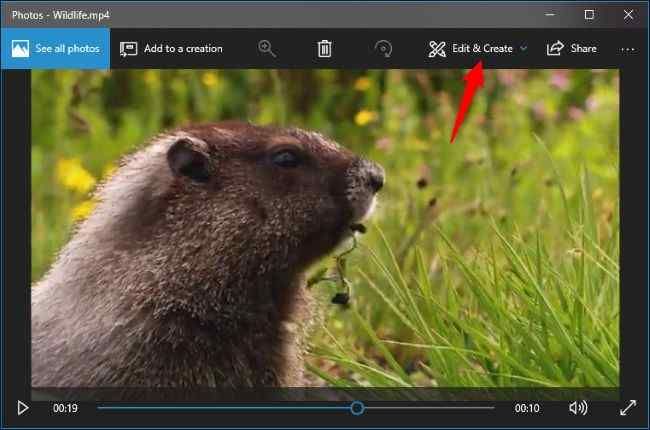Click the See all photos button
Image resolution: width=650 pixels, height=430 pixels.
(55, 48)
